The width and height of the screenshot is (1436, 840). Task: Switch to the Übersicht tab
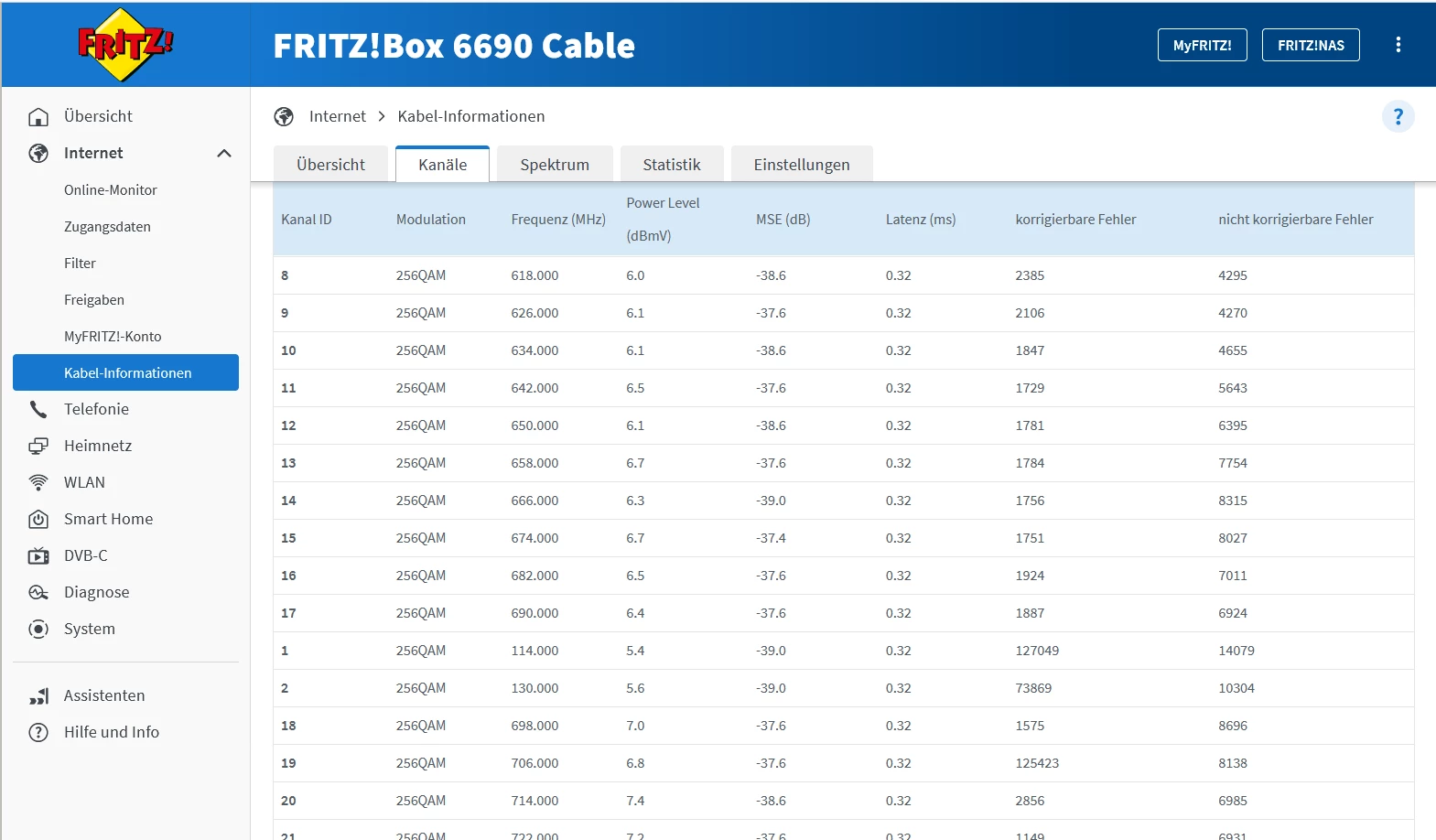(330, 165)
